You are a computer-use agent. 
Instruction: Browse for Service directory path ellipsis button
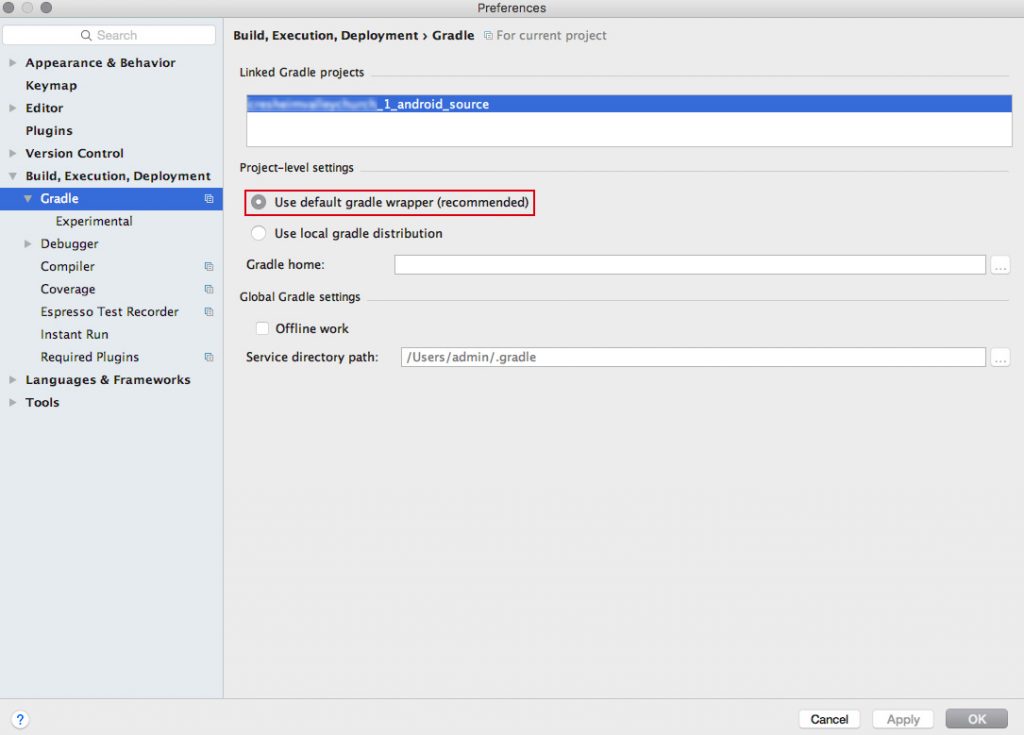[1000, 357]
